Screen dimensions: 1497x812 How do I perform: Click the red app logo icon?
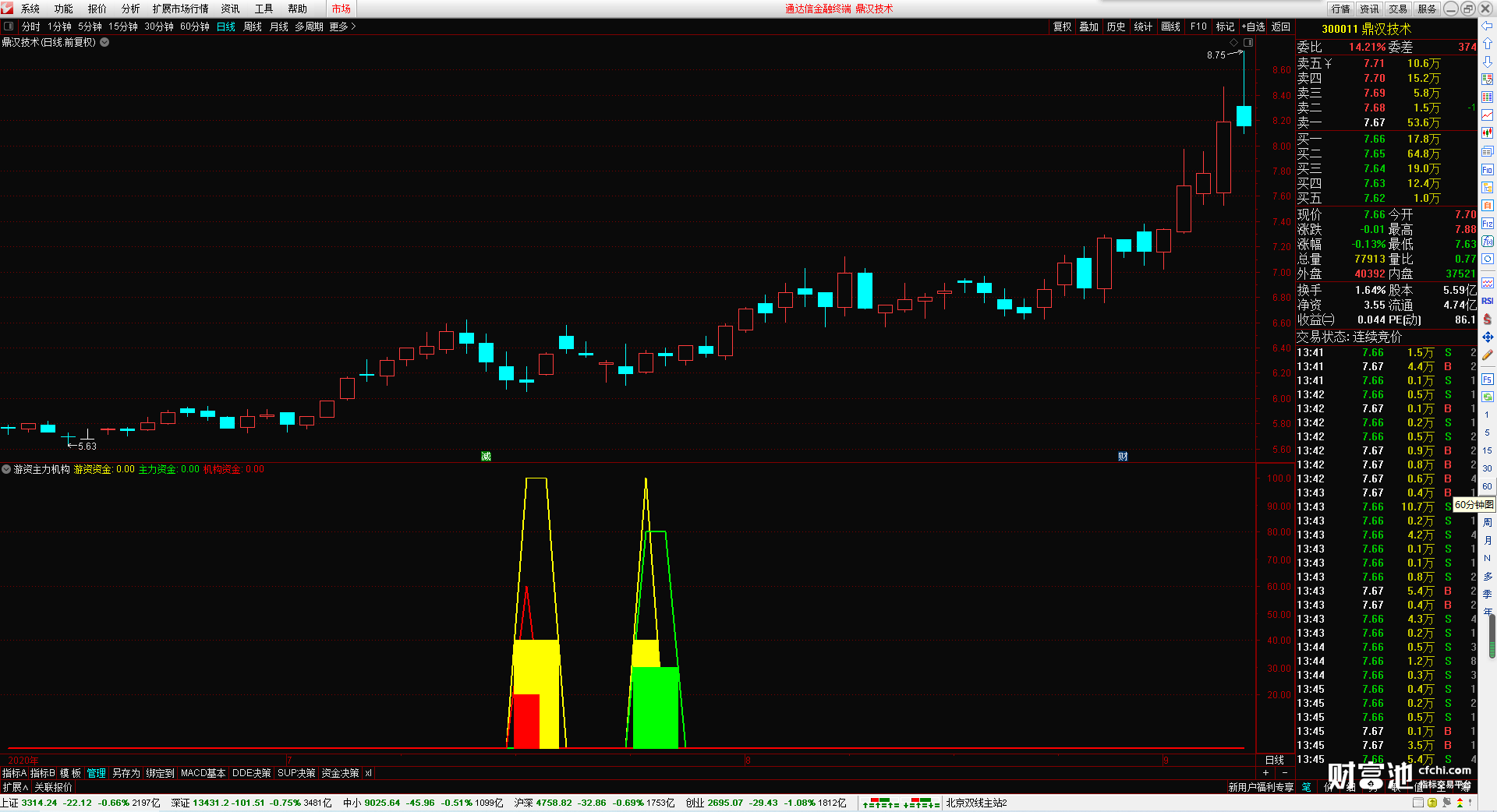(7, 9)
